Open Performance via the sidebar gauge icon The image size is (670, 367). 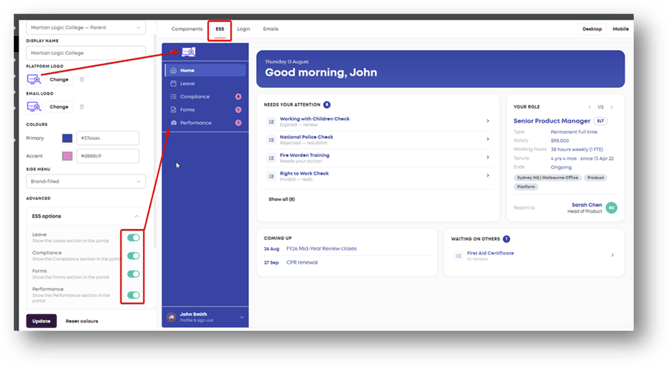pyautogui.click(x=173, y=123)
